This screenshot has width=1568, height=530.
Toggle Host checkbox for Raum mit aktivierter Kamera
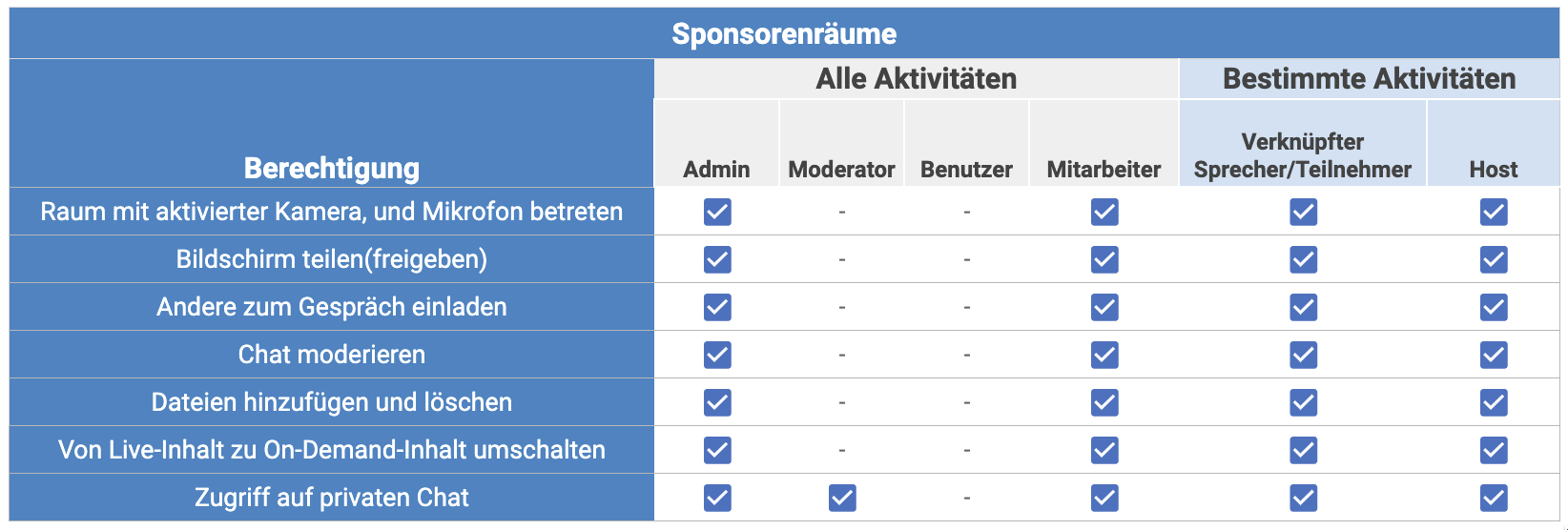(x=1494, y=212)
